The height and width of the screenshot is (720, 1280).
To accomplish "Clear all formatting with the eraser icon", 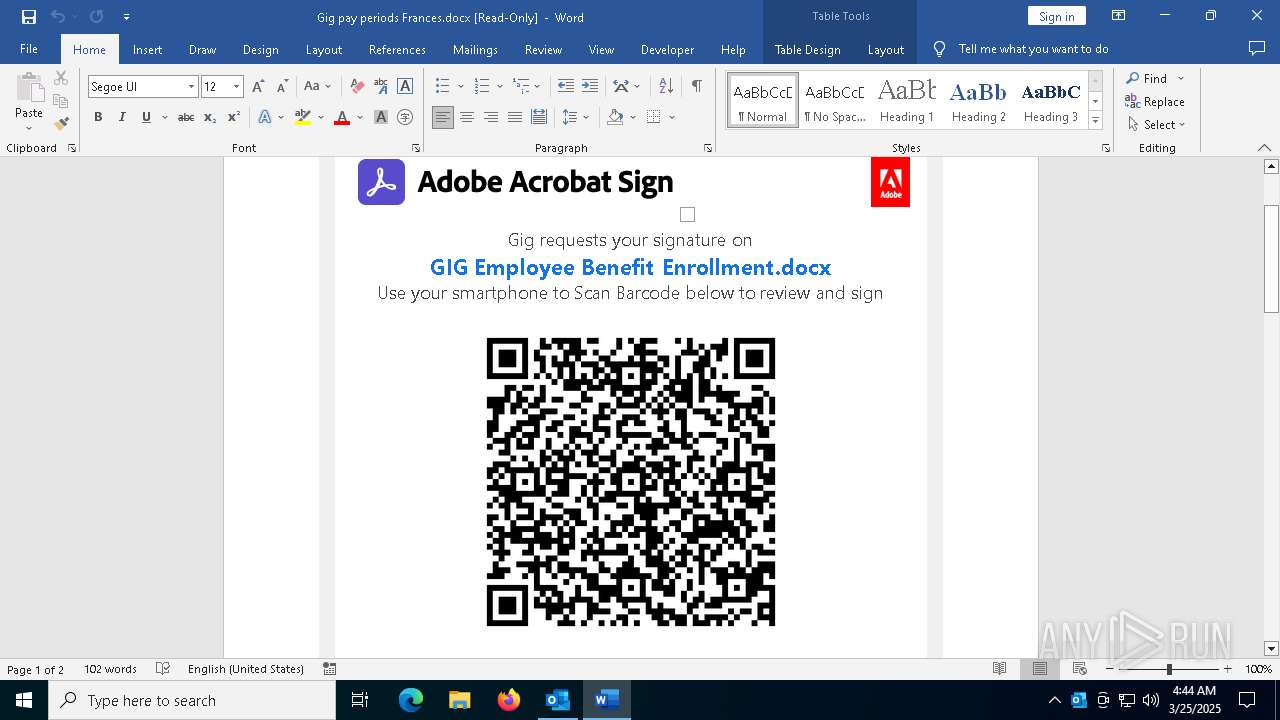I will [357, 87].
